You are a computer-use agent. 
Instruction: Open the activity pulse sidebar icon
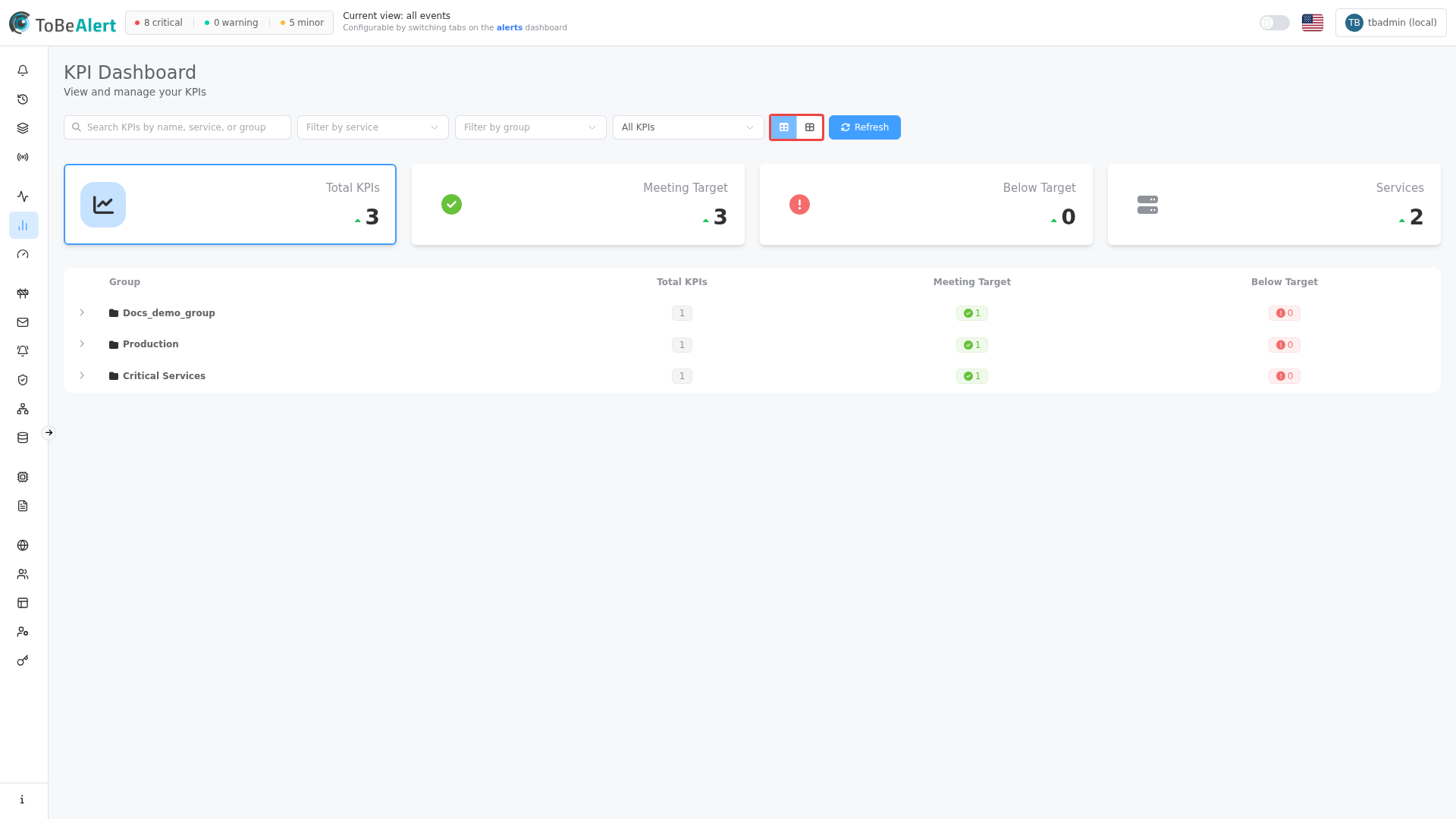coord(23,196)
